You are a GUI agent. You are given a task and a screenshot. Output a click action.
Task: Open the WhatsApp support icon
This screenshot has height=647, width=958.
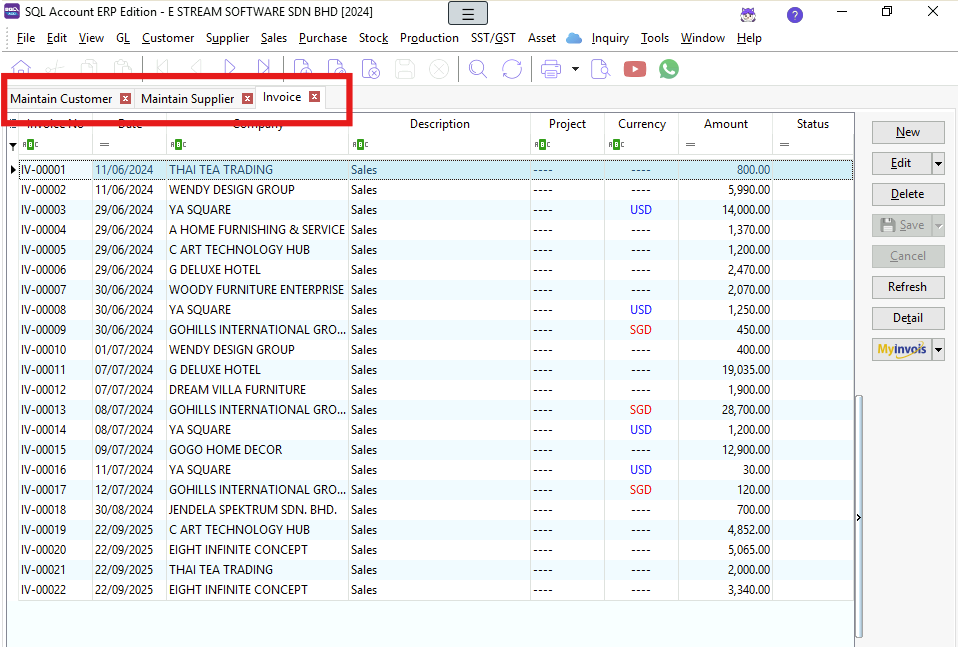point(668,69)
